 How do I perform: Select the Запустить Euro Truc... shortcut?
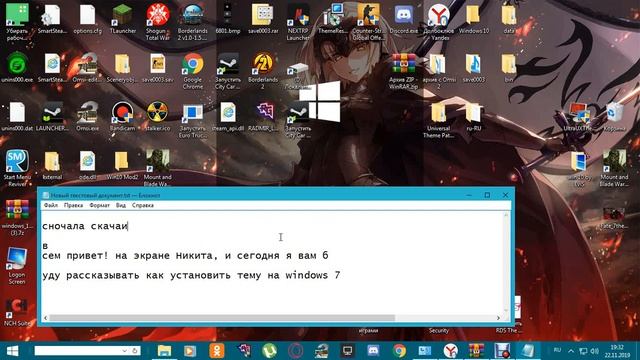click(193, 120)
